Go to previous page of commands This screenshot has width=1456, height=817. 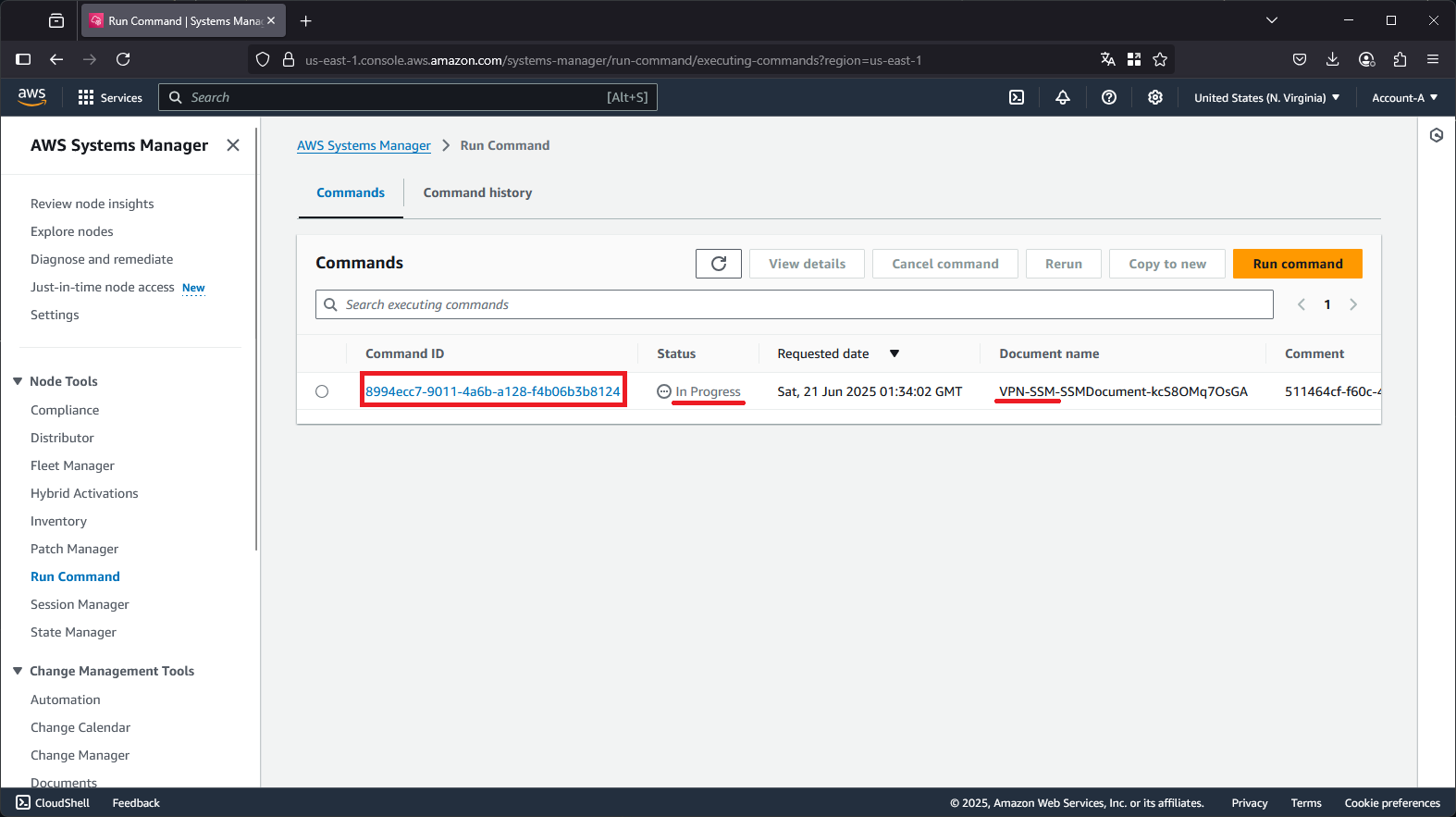pyautogui.click(x=1302, y=304)
